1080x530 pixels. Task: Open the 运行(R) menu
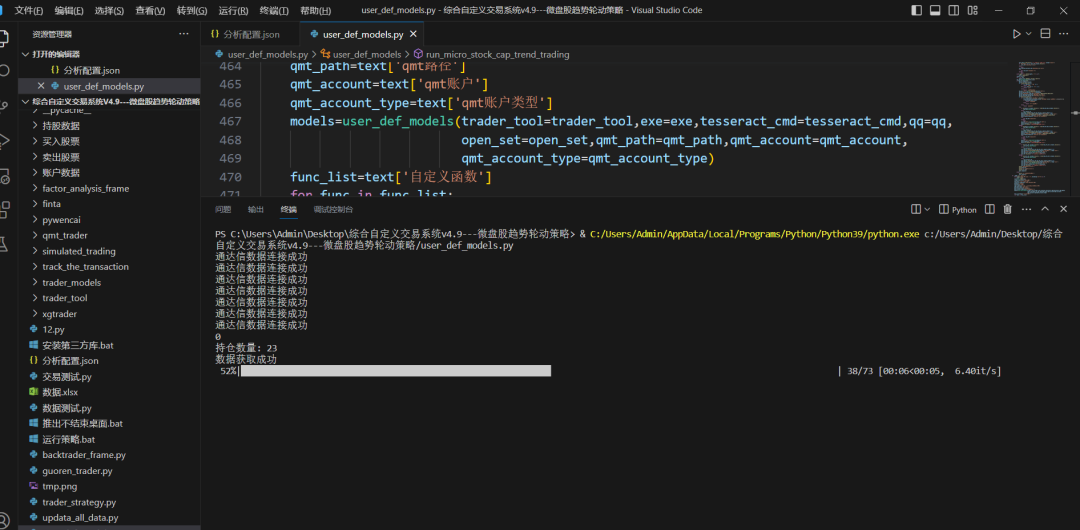coord(233,11)
